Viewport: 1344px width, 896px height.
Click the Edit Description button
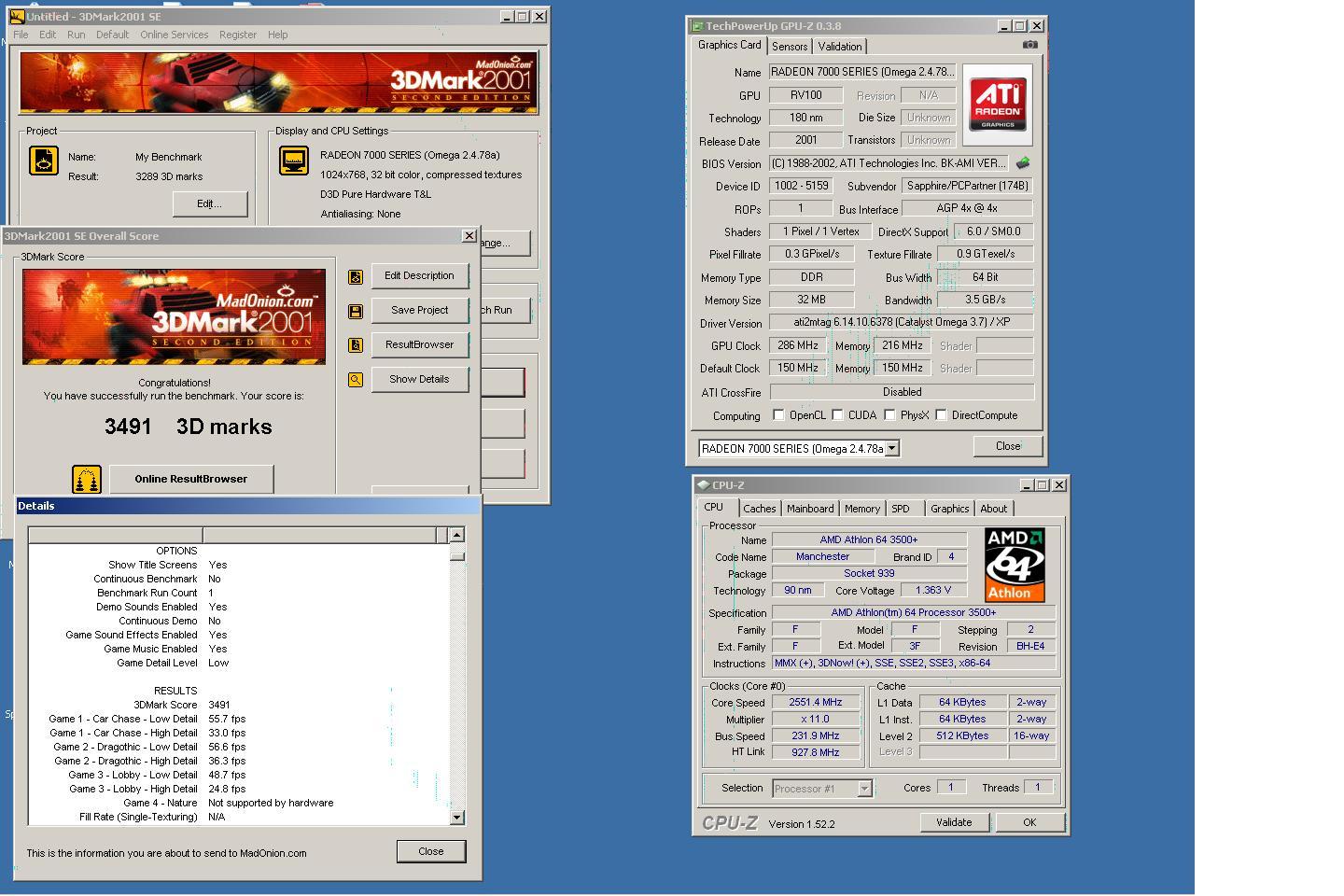pos(420,276)
